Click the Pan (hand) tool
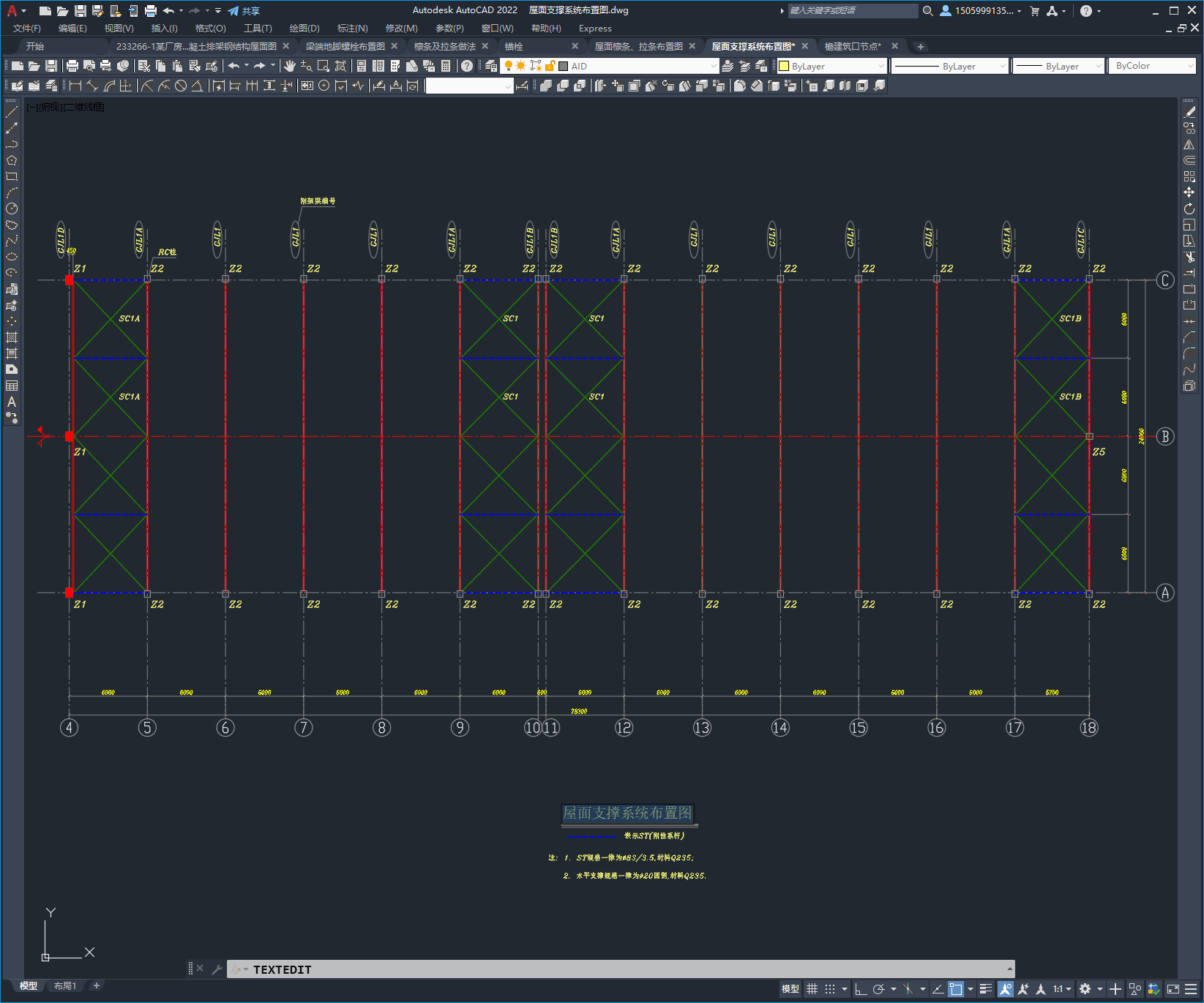Image resolution: width=1204 pixels, height=1003 pixels. [290, 66]
